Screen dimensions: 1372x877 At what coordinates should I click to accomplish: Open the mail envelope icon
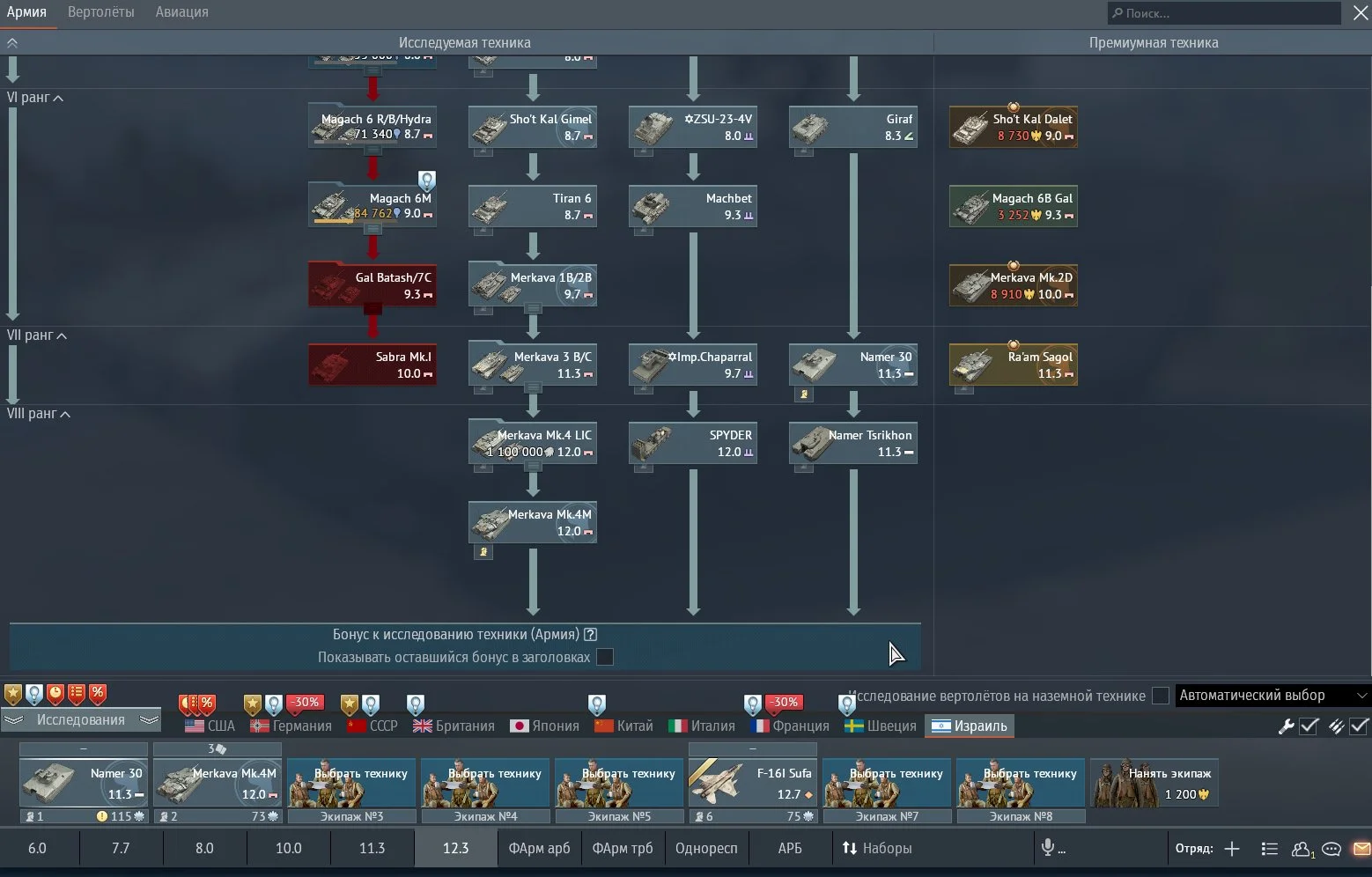pos(1361,849)
